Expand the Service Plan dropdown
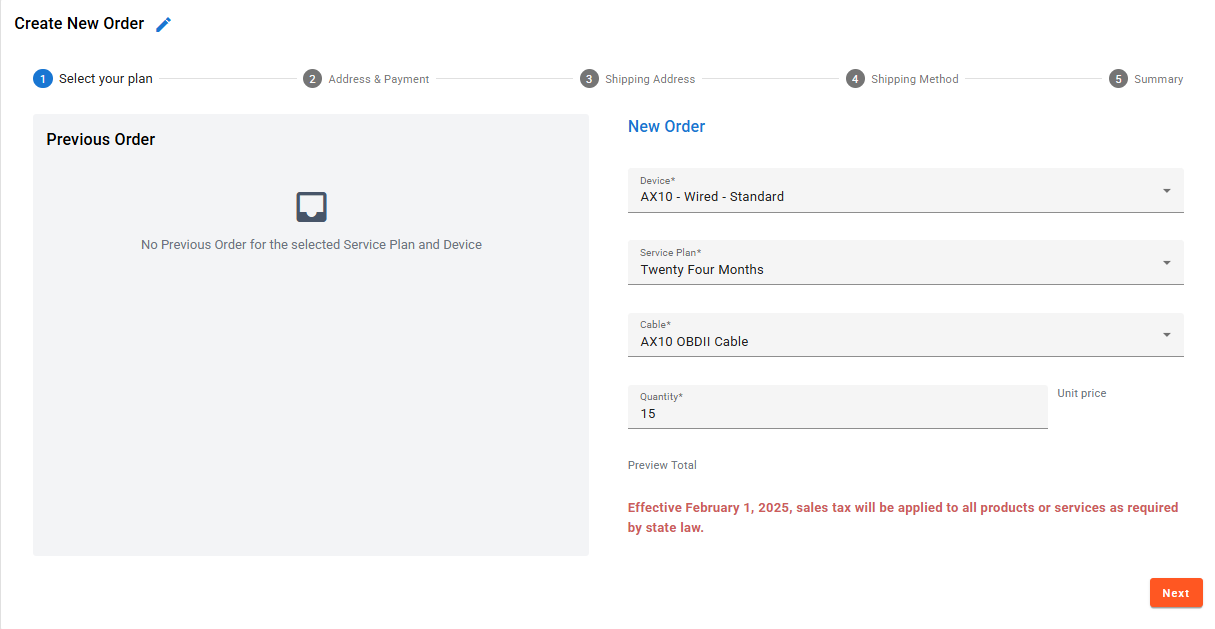Image resolution: width=1215 pixels, height=629 pixels. 1166,262
